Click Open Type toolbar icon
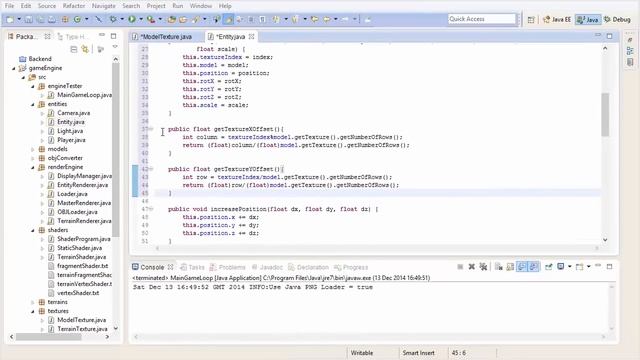This screenshot has width=640, height=360. coord(172,19)
